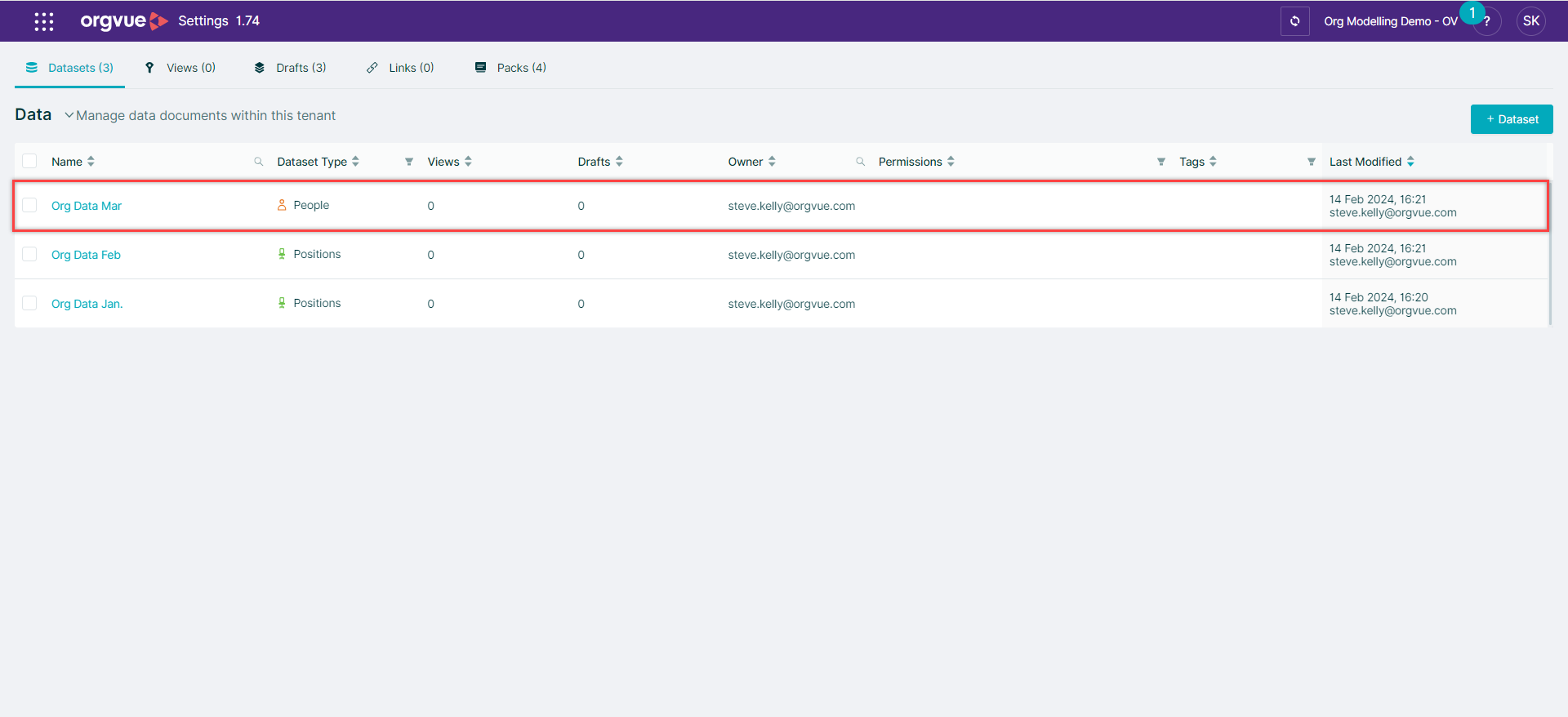The image size is (1568, 717).
Task: Click the People type in Org Data Mar row
Action: [311, 205]
